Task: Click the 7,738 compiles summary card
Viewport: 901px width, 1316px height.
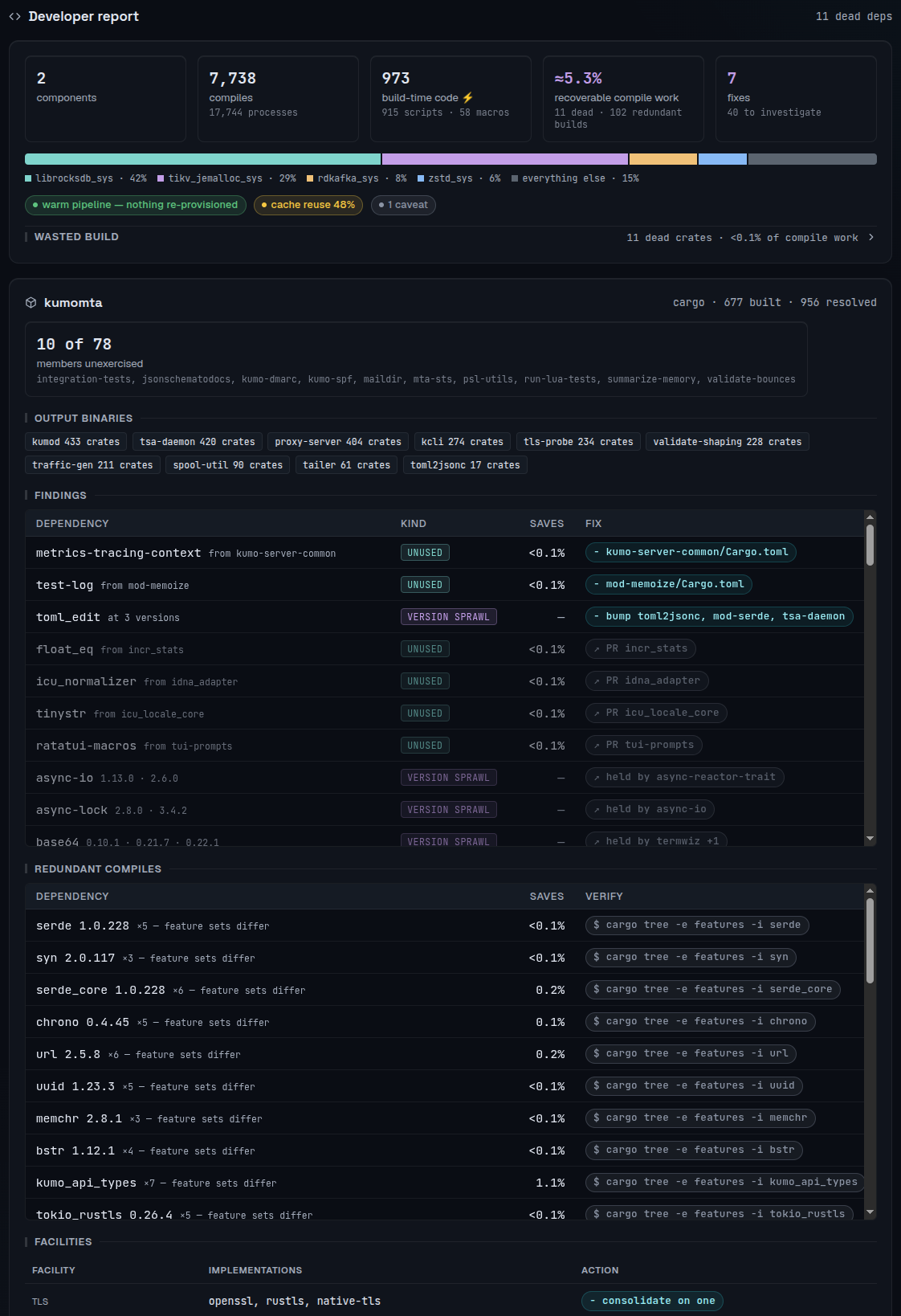Action: coord(278,99)
